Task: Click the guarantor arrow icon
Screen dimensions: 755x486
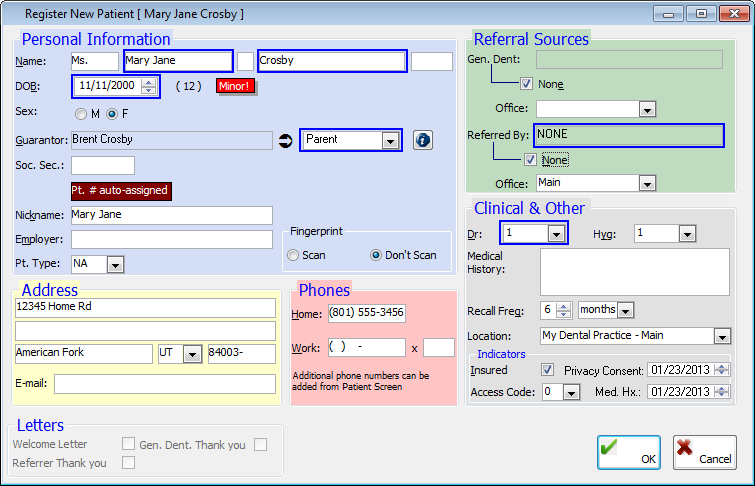Action: (x=285, y=140)
